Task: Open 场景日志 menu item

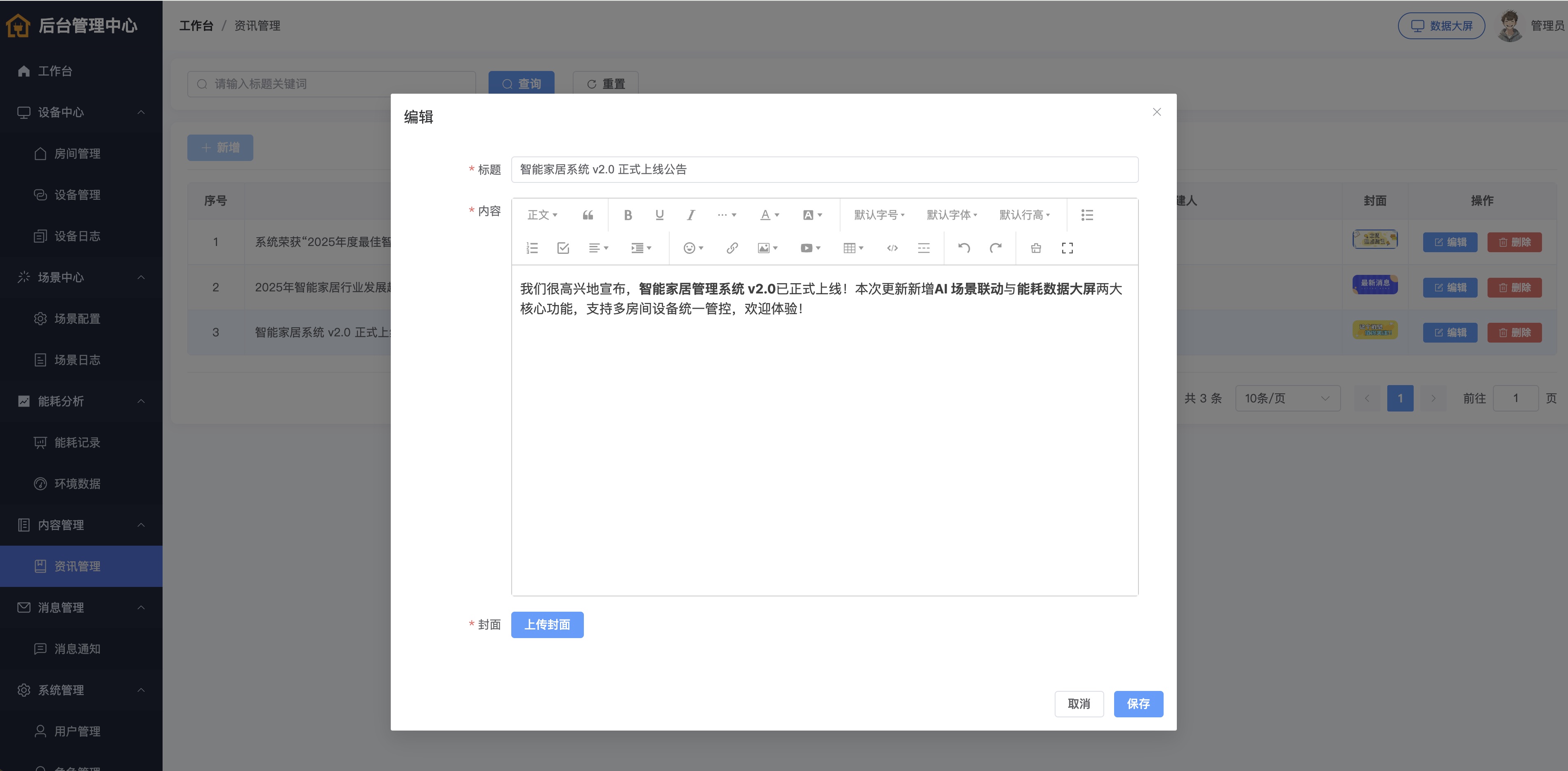Action: click(x=81, y=360)
